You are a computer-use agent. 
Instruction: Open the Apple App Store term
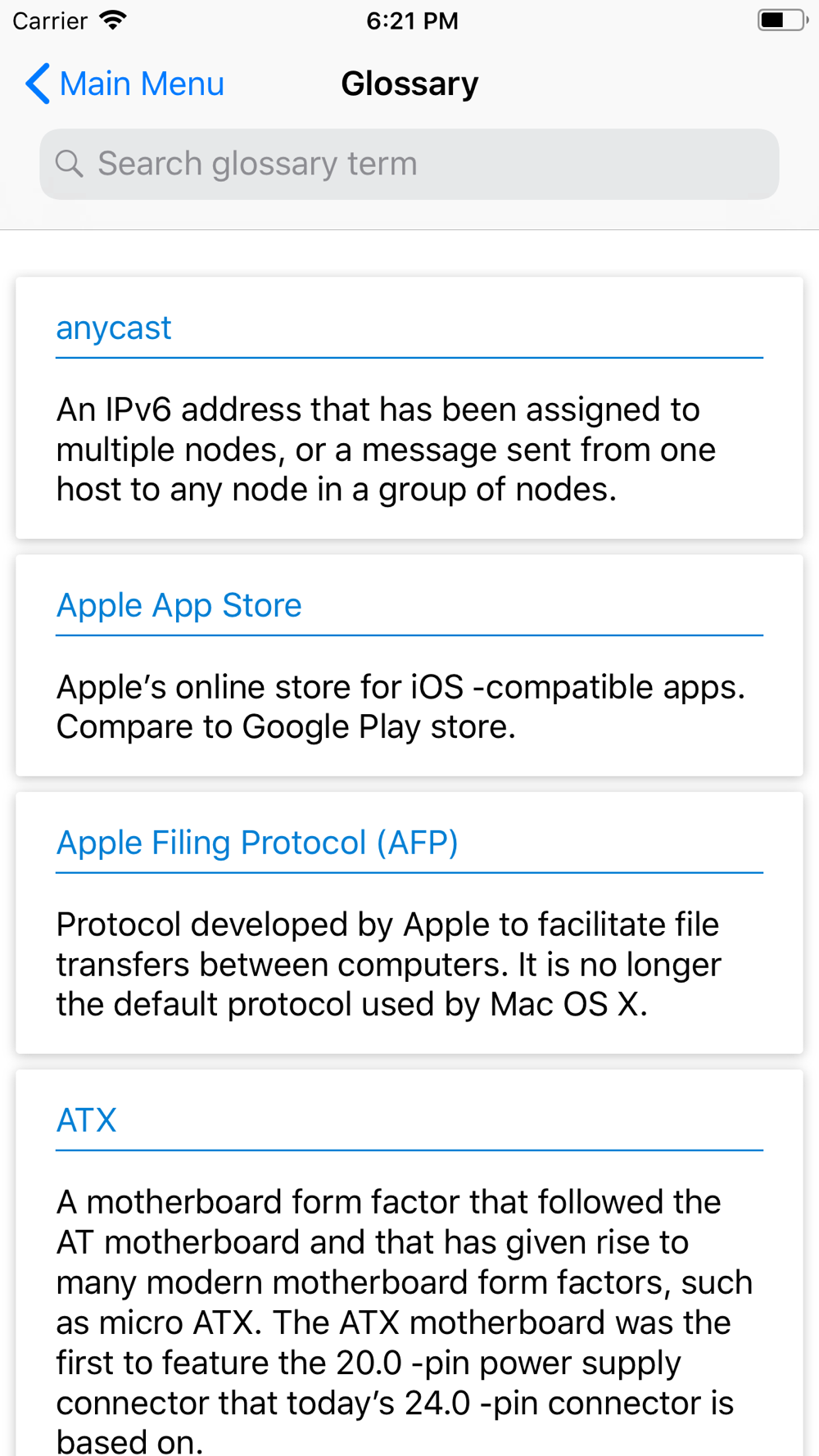tap(179, 605)
